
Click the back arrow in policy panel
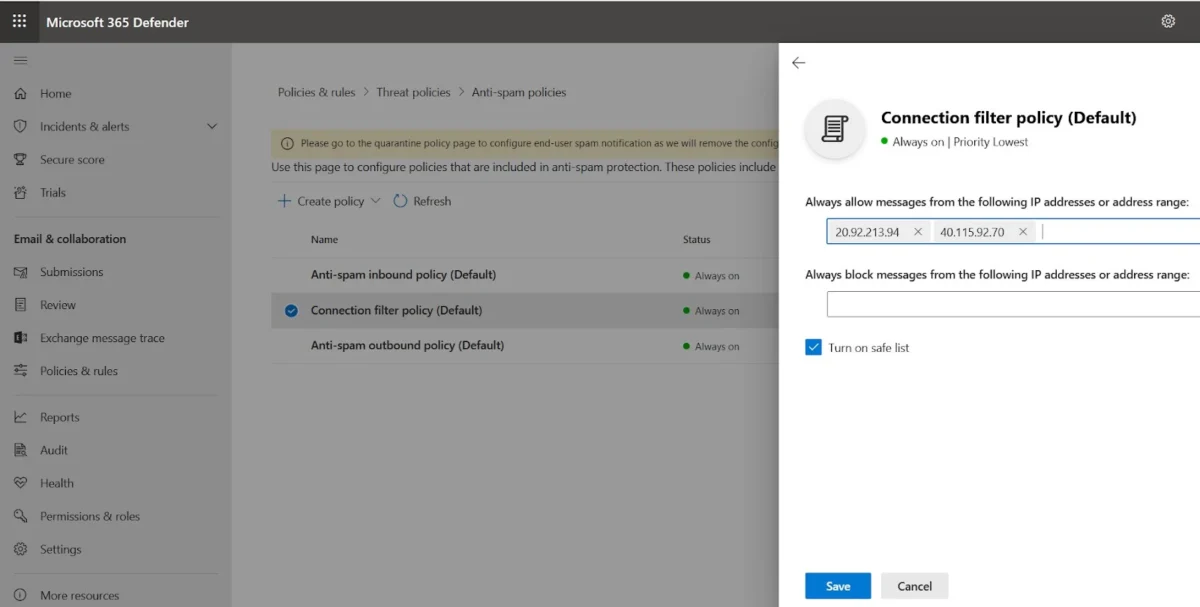tap(798, 63)
